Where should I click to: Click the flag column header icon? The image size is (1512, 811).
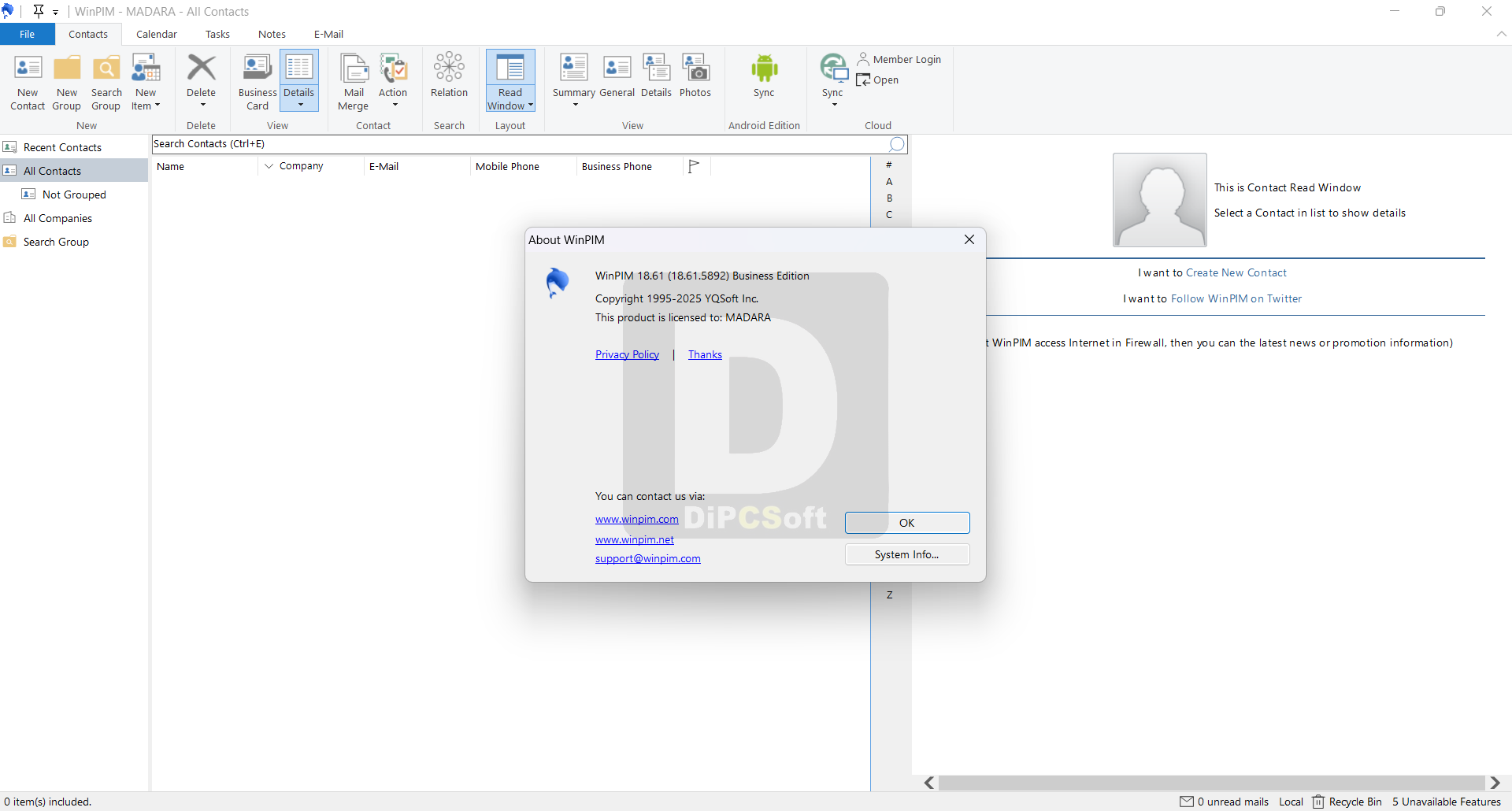click(694, 166)
